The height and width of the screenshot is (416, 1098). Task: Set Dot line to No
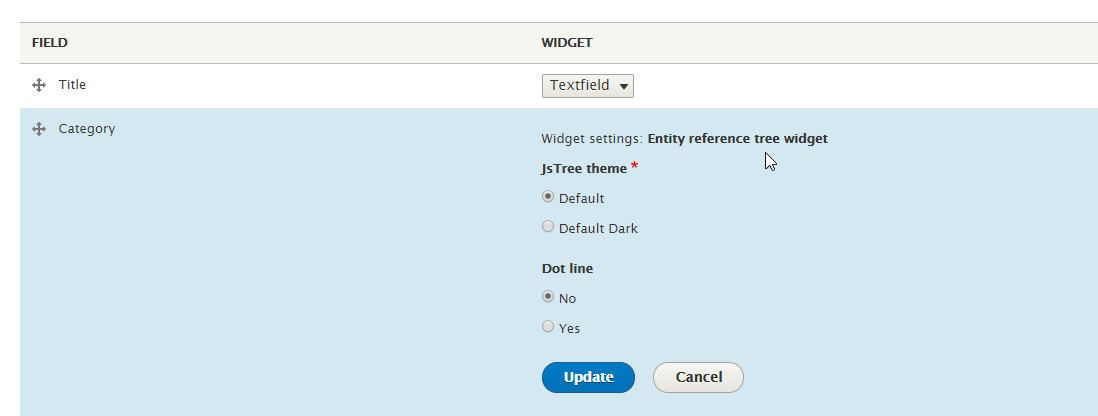click(547, 297)
